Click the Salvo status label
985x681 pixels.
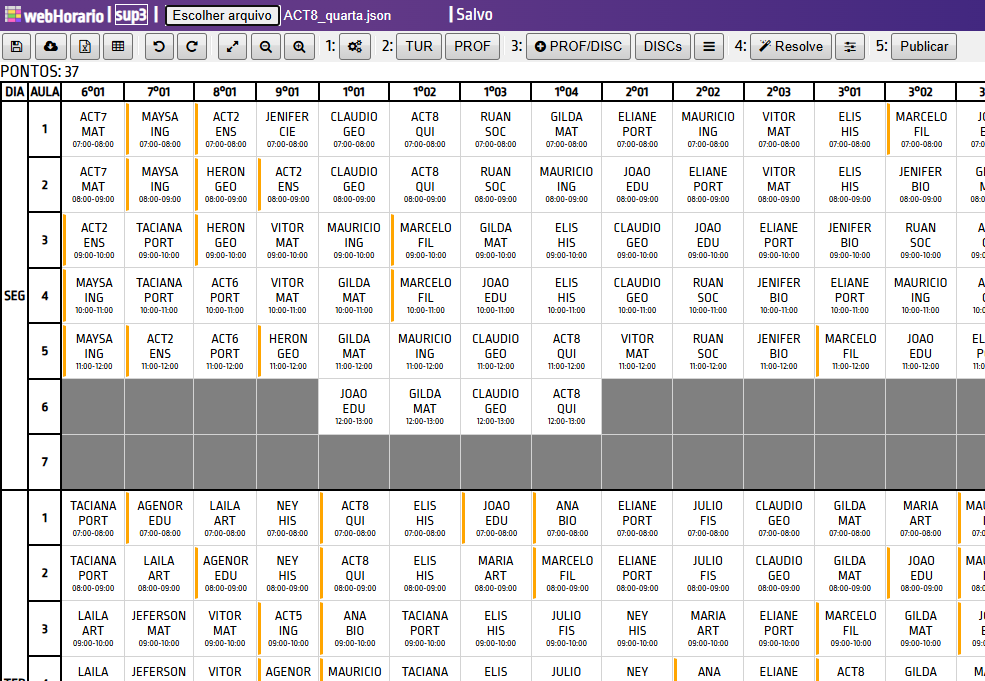point(474,14)
